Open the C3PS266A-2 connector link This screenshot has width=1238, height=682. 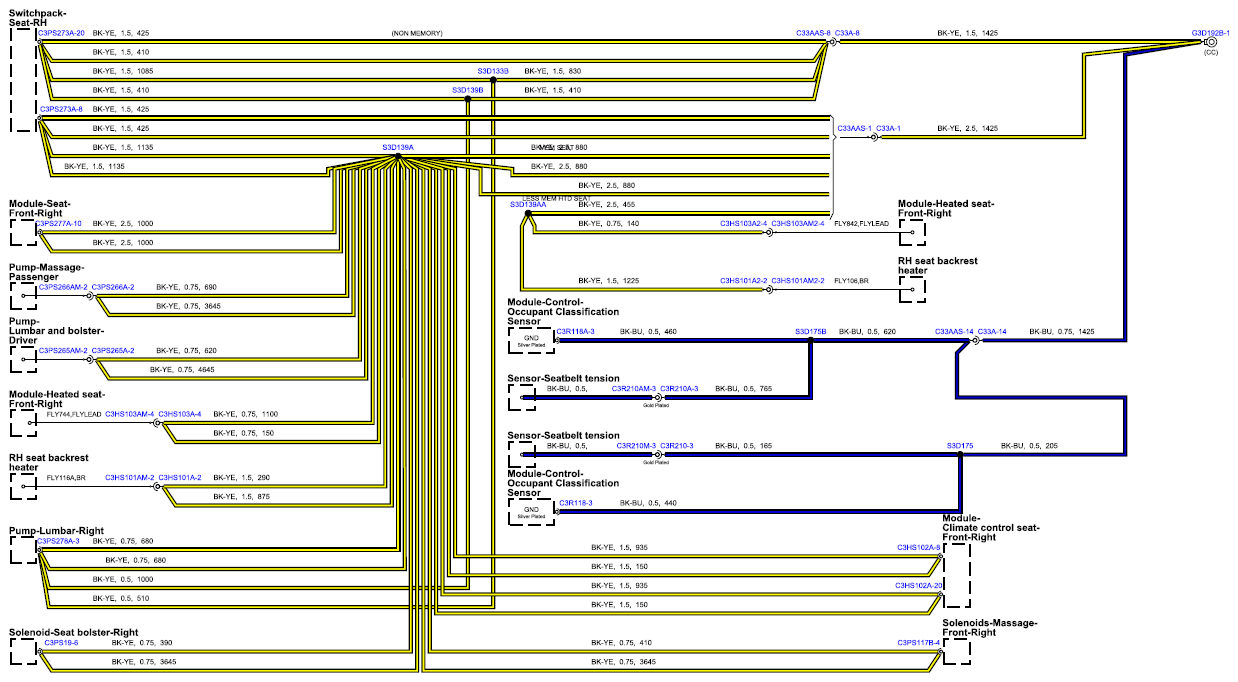click(x=113, y=287)
